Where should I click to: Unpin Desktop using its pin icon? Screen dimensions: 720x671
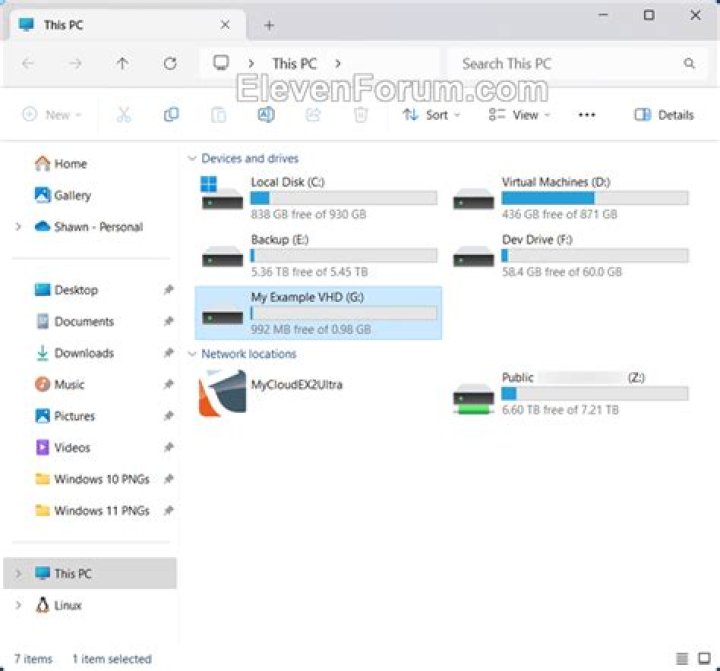click(169, 289)
